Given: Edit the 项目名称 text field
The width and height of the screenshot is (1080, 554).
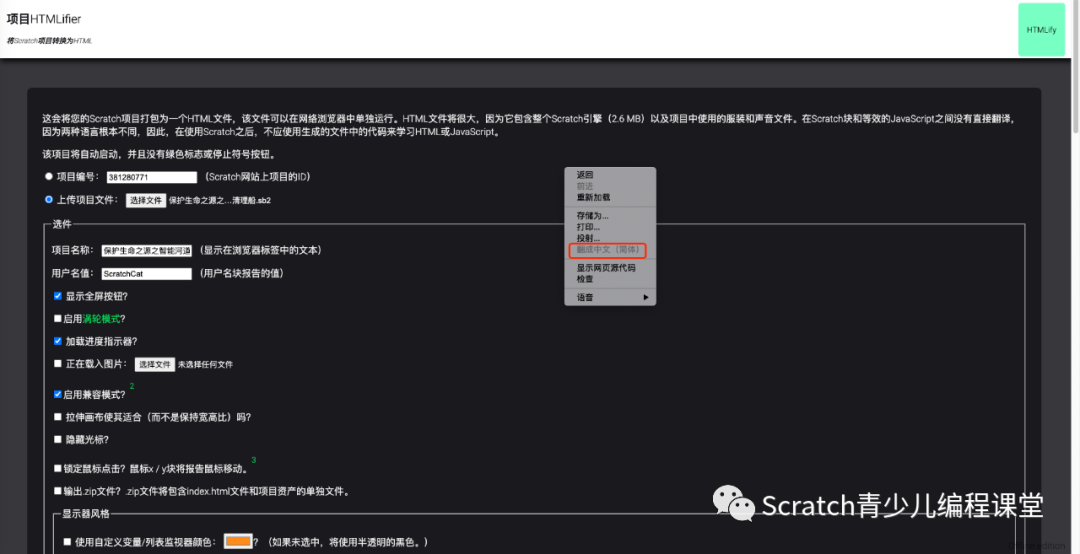Looking at the screenshot, I should [x=147, y=251].
